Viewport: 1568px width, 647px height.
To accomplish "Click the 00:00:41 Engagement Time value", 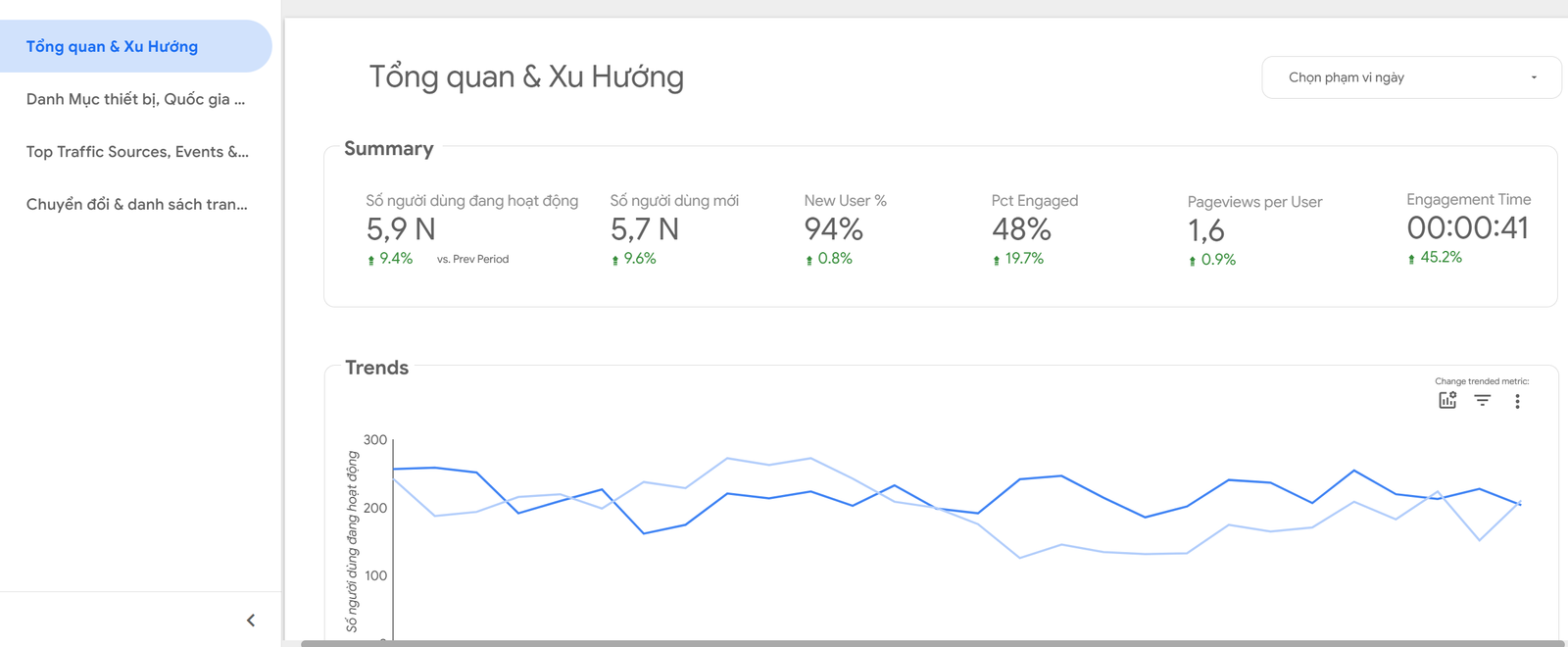I will [1468, 228].
